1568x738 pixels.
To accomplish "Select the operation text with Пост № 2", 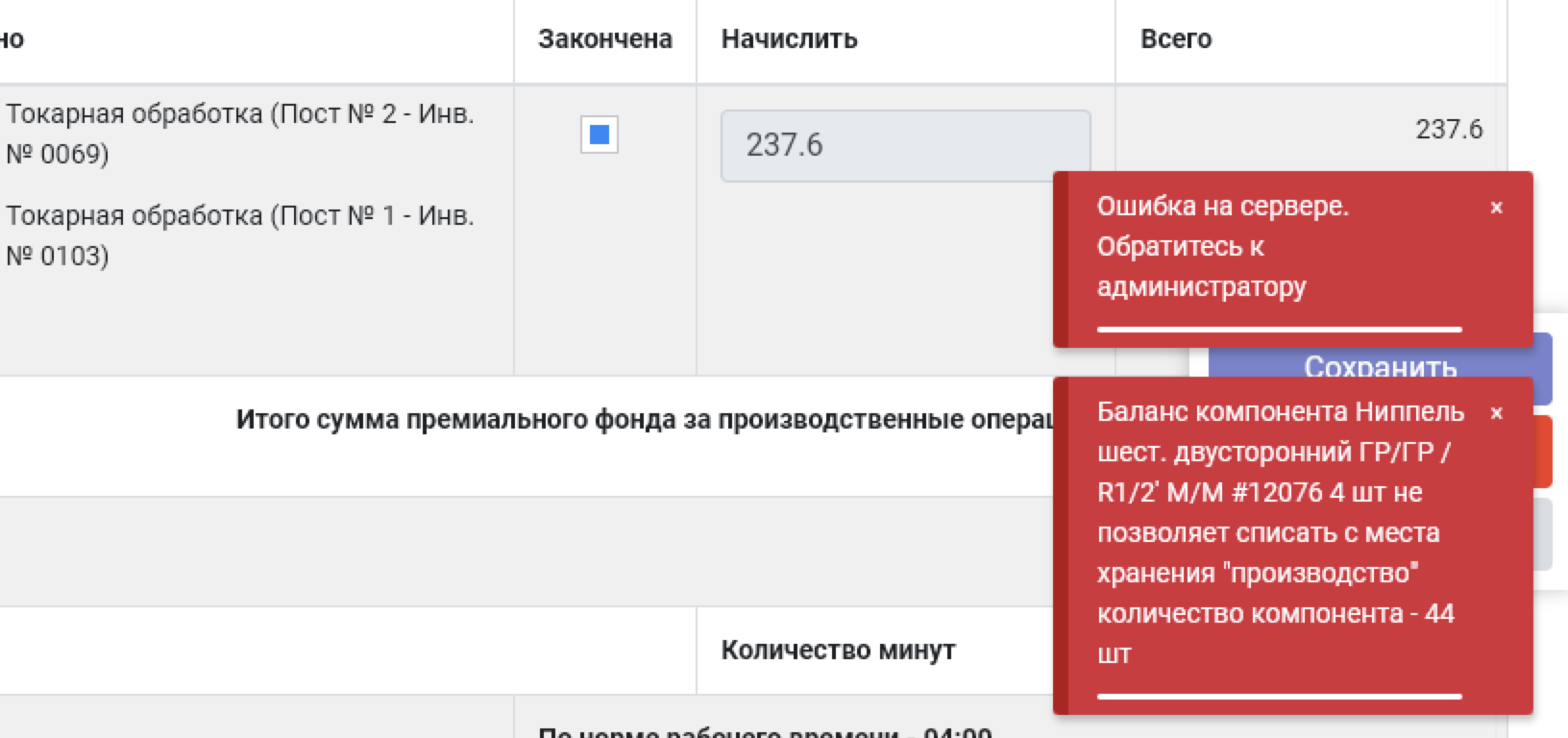I will click(240, 134).
